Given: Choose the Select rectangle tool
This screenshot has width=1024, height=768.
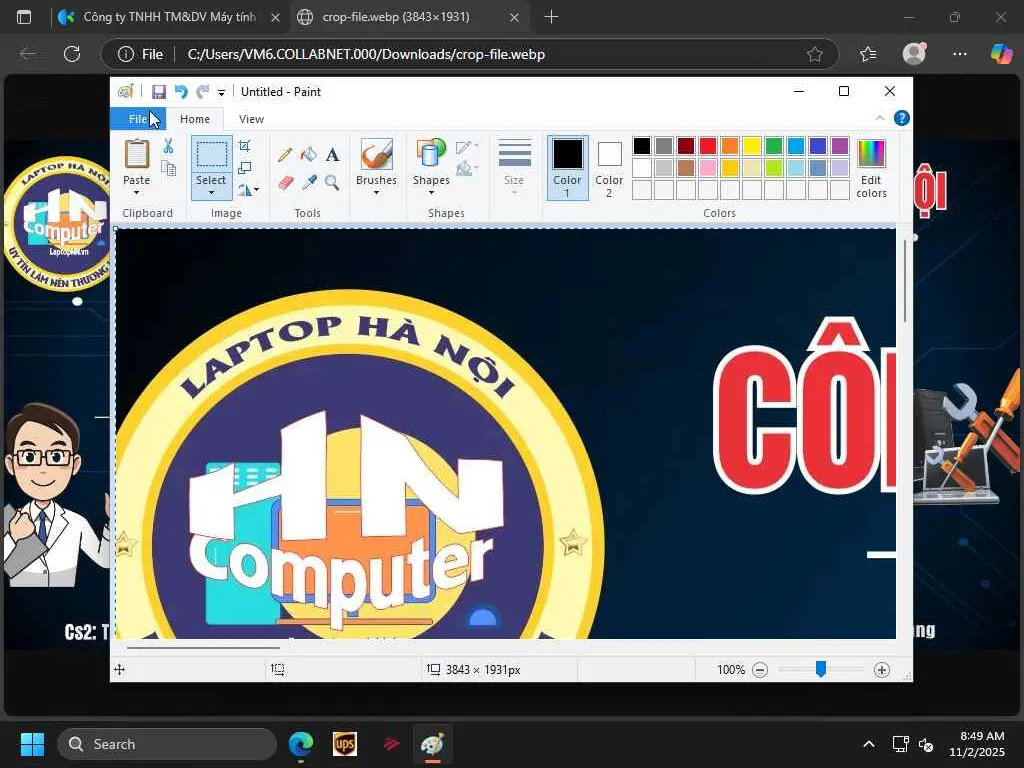Looking at the screenshot, I should [x=212, y=154].
